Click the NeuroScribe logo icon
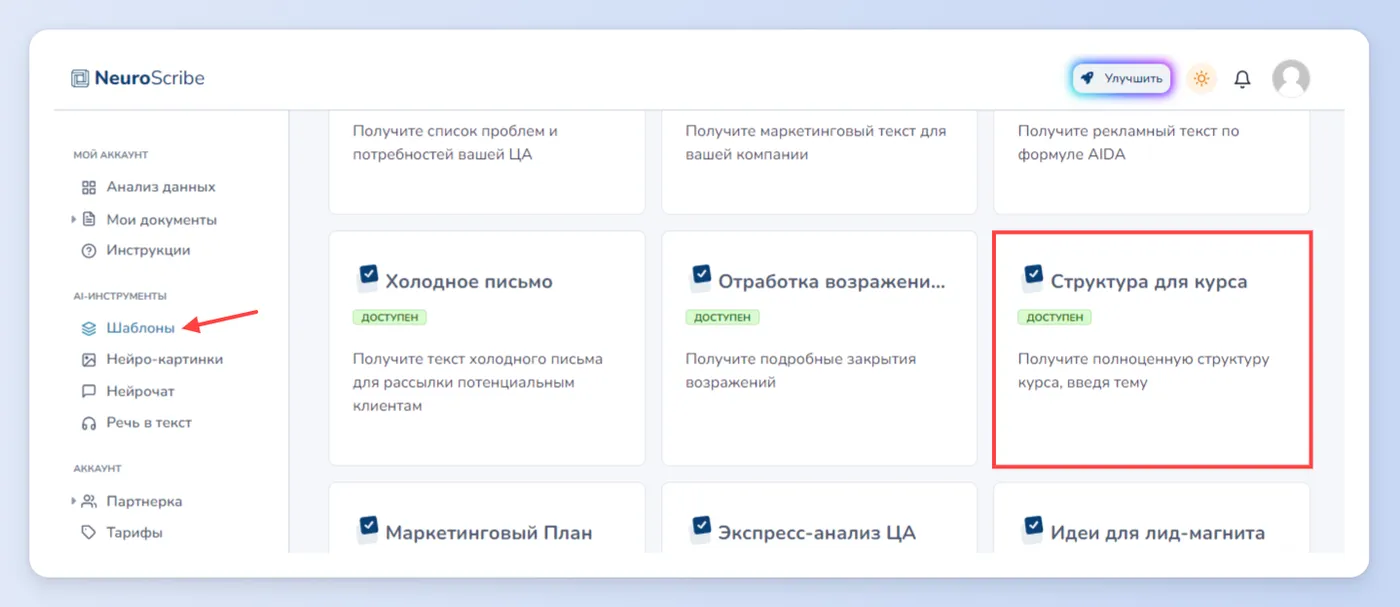1400x607 pixels. click(x=80, y=78)
